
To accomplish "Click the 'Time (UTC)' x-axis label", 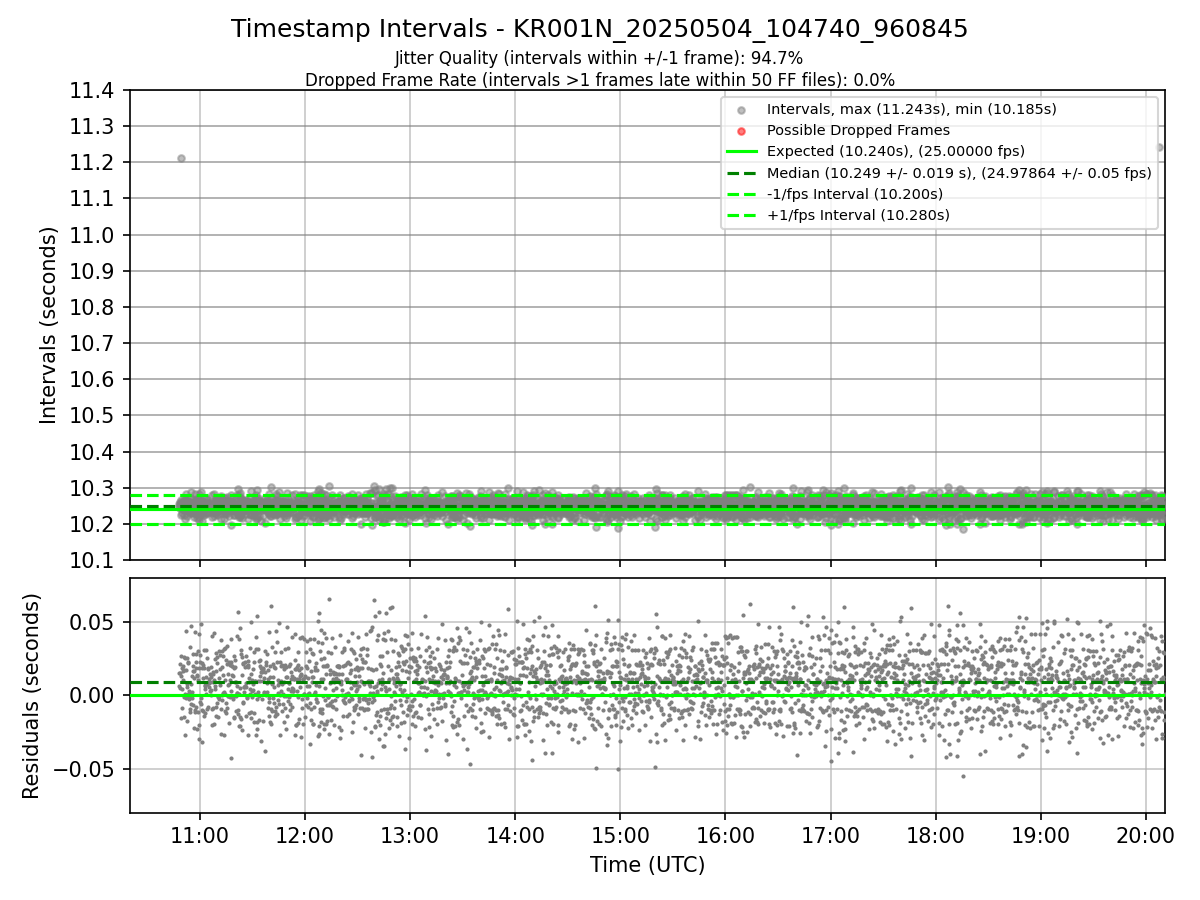I will (x=647, y=865).
